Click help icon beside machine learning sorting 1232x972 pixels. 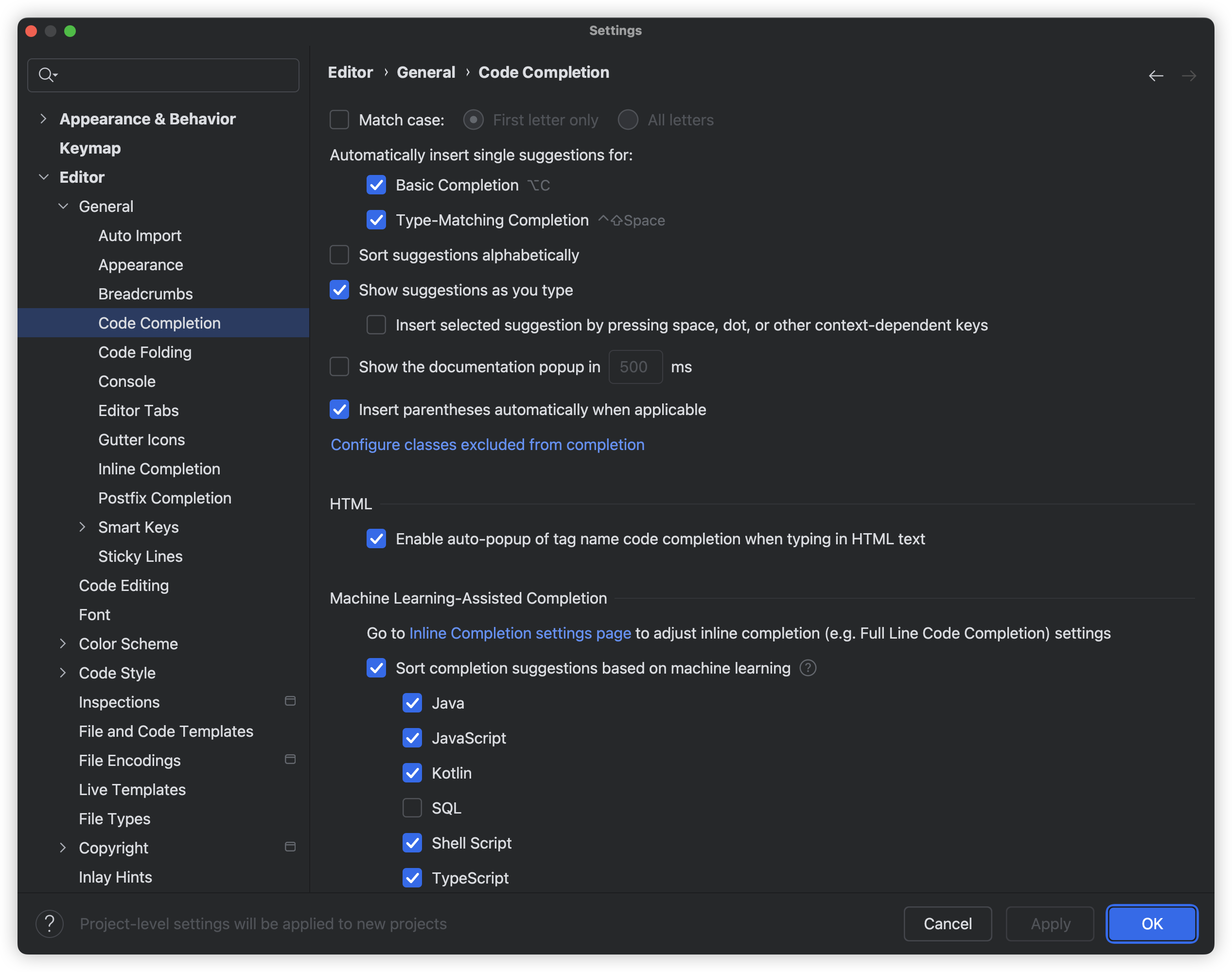(807, 668)
